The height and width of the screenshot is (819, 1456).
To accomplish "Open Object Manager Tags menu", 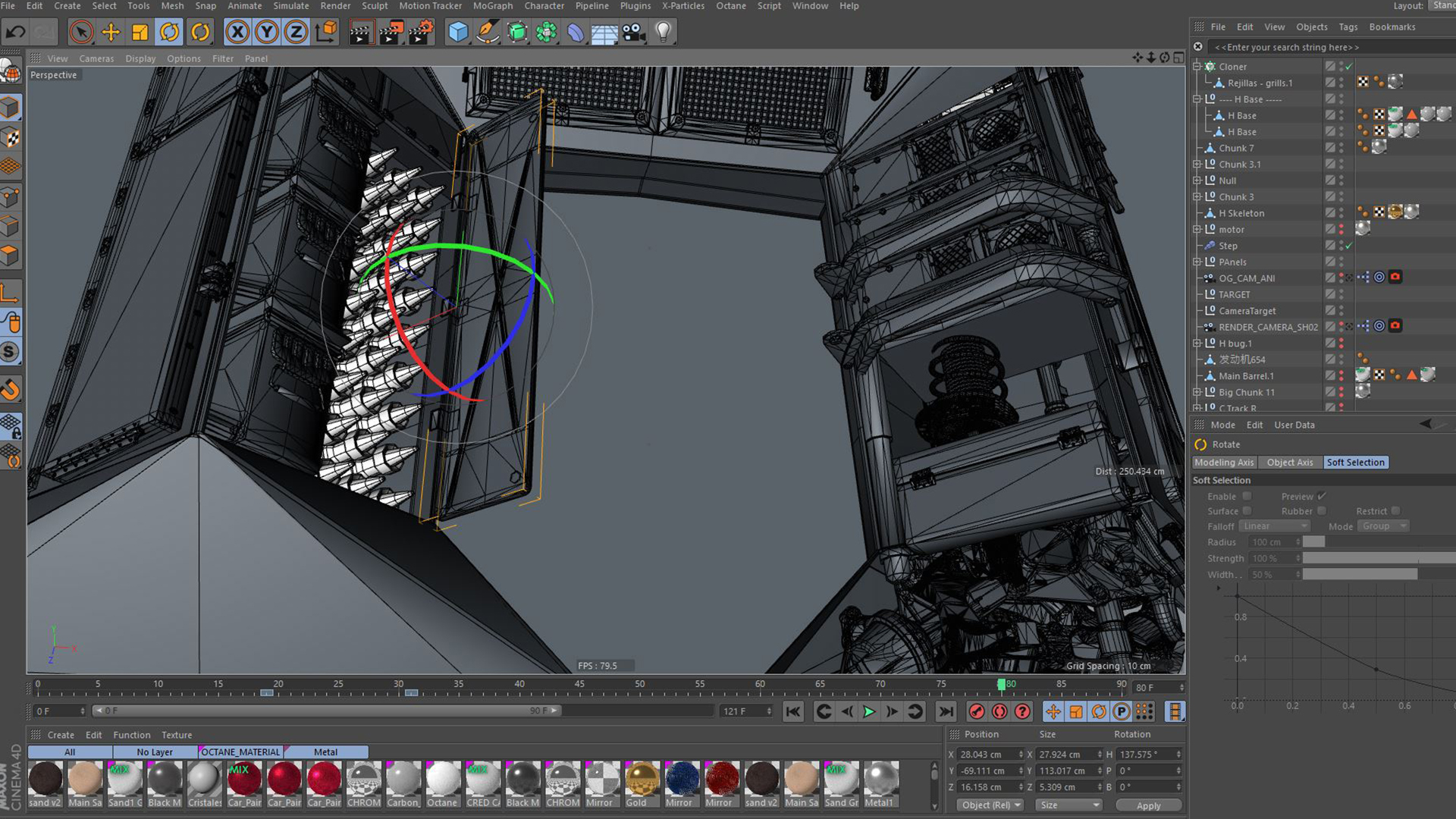I will 1348,27.
